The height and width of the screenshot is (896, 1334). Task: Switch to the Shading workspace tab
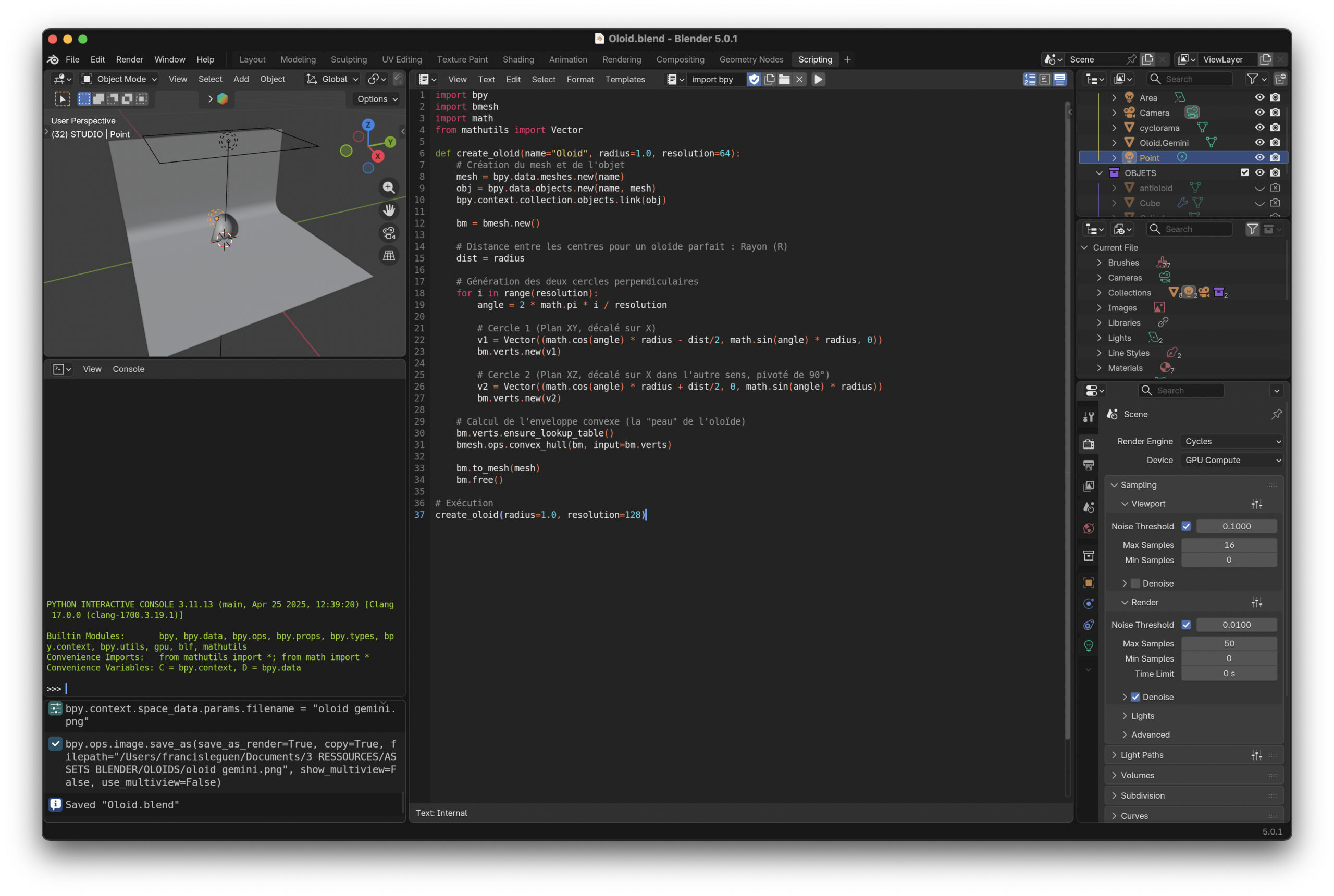click(x=518, y=59)
